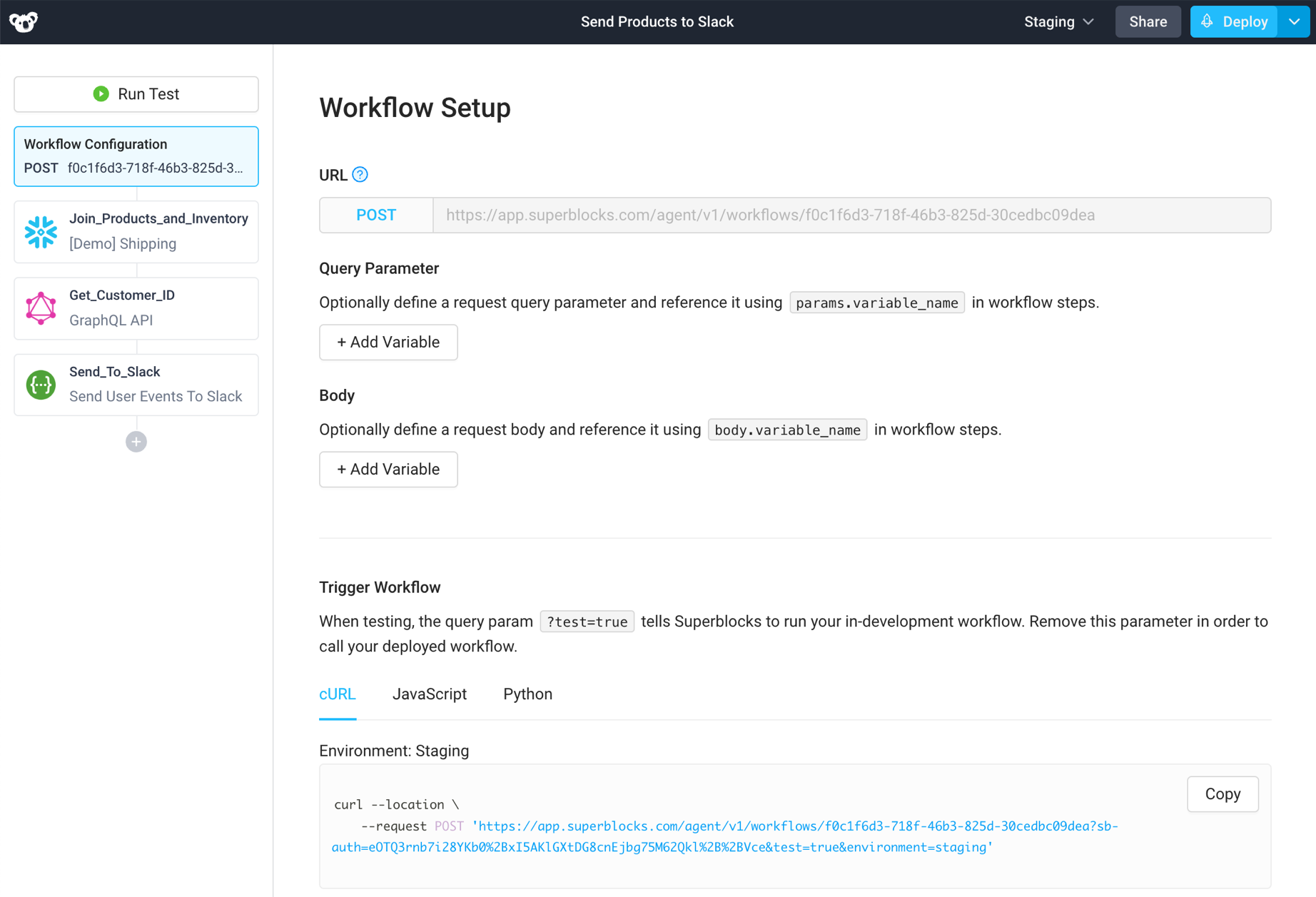Screen dimensions: 1316x897
Task: Click the Superblocks koala logo
Action: [x=22, y=21]
